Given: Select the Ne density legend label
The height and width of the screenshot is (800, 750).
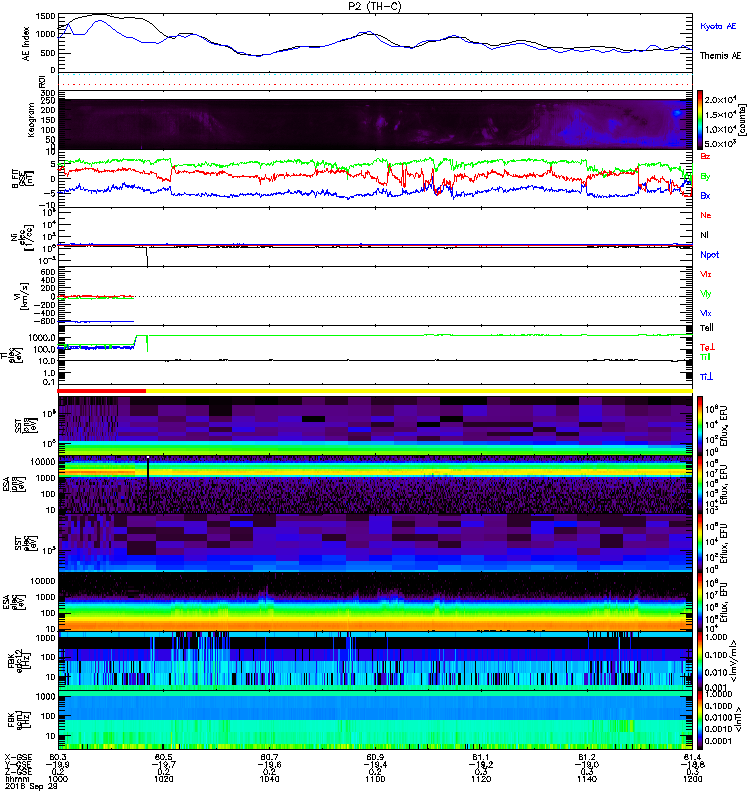Looking at the screenshot, I should (x=706, y=215).
